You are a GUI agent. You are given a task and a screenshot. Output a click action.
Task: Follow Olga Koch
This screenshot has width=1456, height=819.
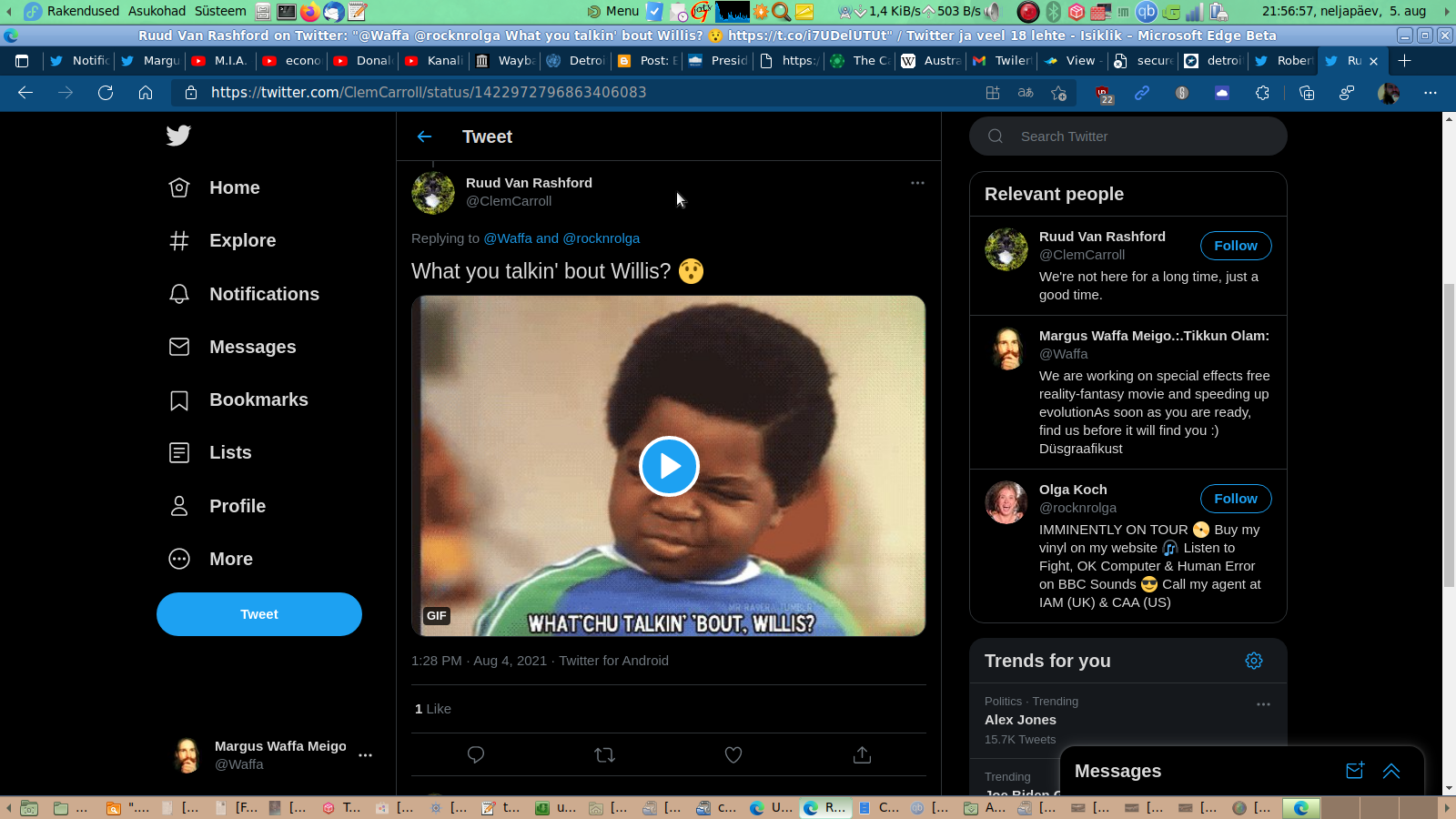1236,499
